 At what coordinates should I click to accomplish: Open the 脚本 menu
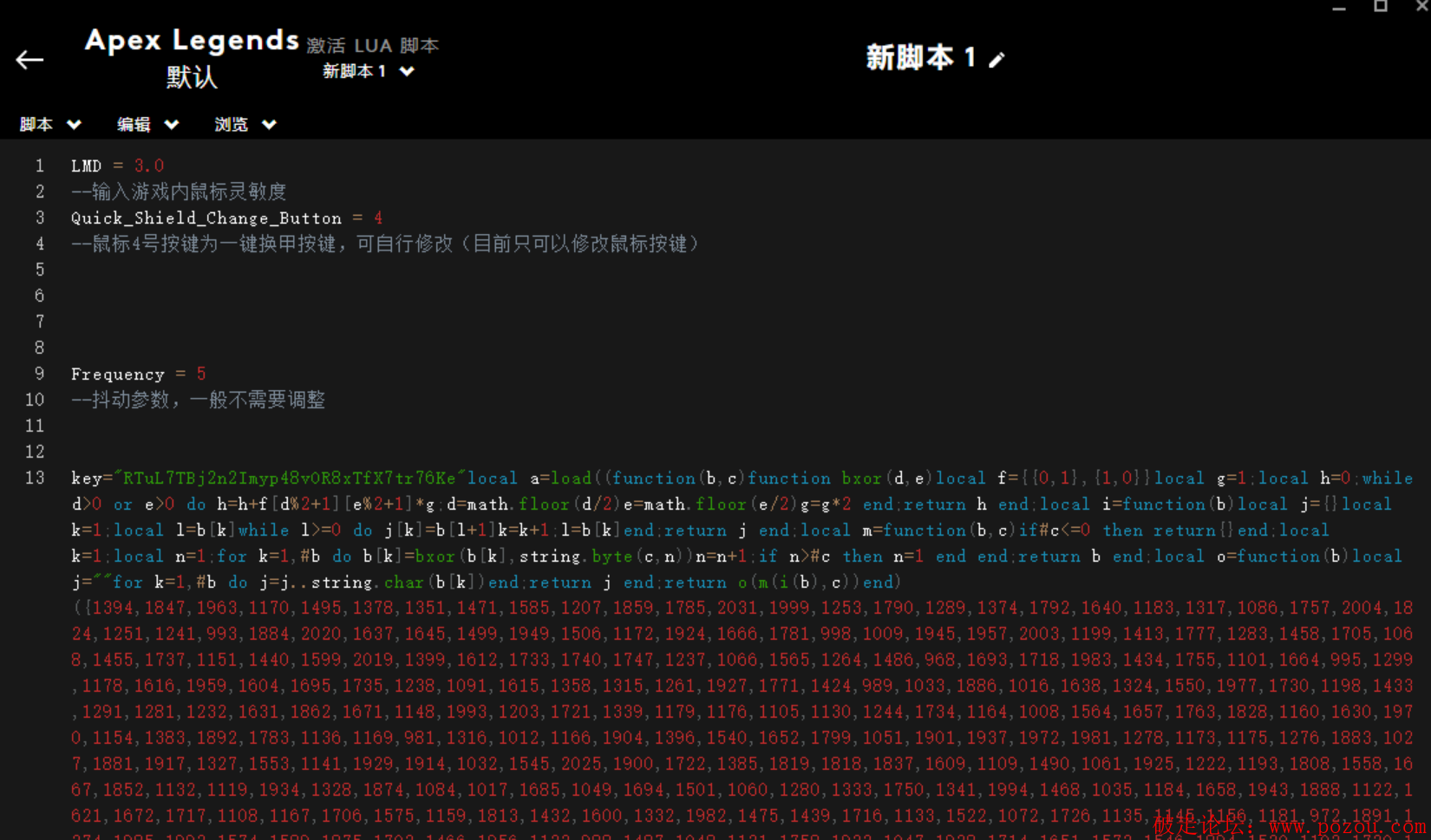(x=50, y=125)
